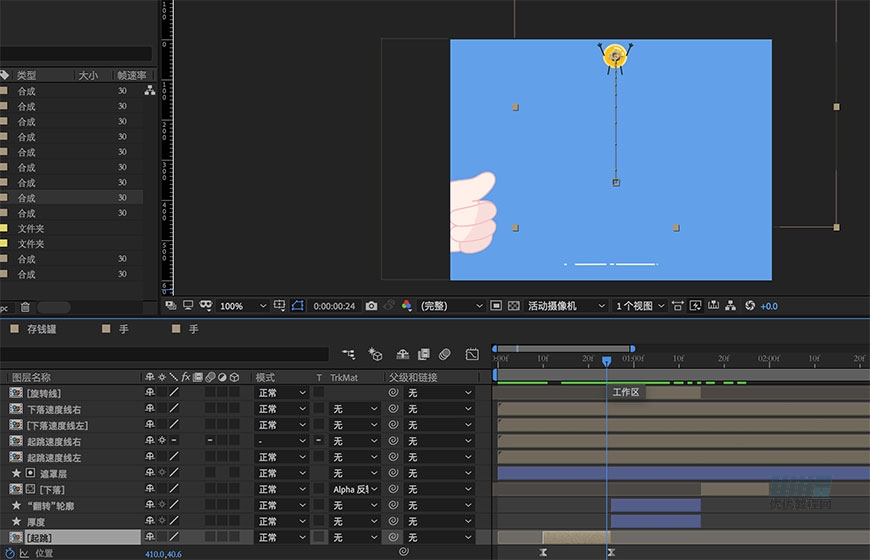Toggle collapse transformations on 起跳速度线右 layer
Screen dimensions: 870x560
coord(161,440)
